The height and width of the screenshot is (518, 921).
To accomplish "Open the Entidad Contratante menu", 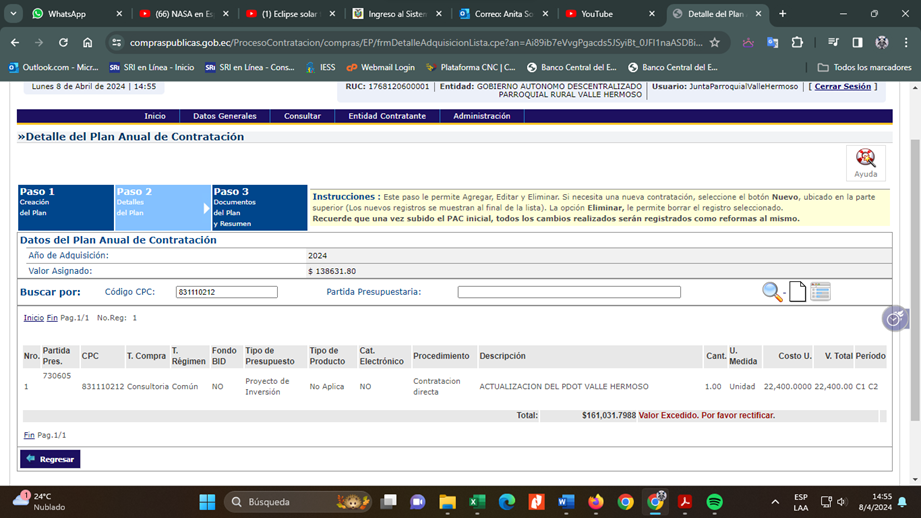I will click(387, 116).
